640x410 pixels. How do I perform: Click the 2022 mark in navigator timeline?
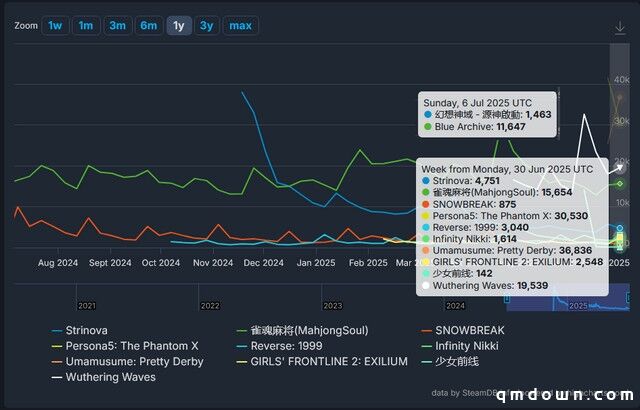pyautogui.click(x=210, y=306)
